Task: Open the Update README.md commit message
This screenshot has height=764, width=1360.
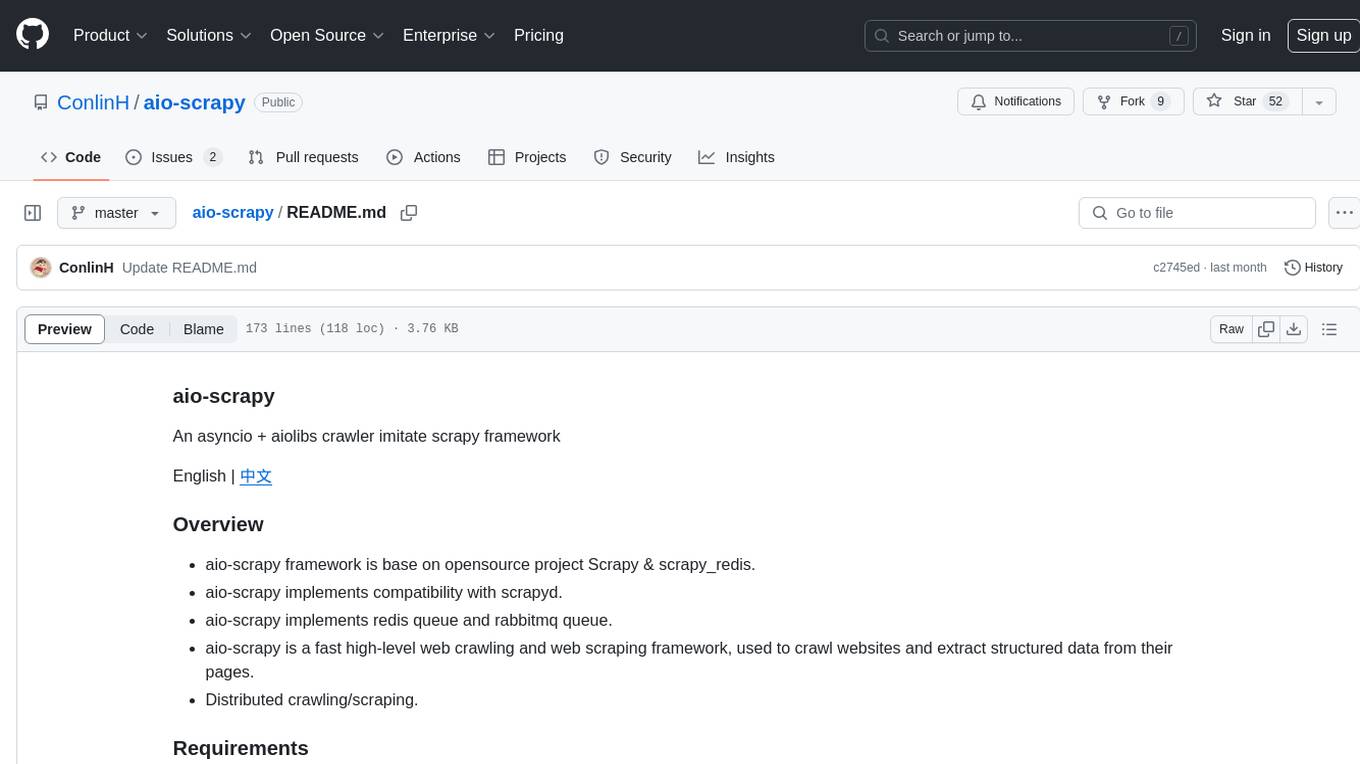Action: point(189,268)
